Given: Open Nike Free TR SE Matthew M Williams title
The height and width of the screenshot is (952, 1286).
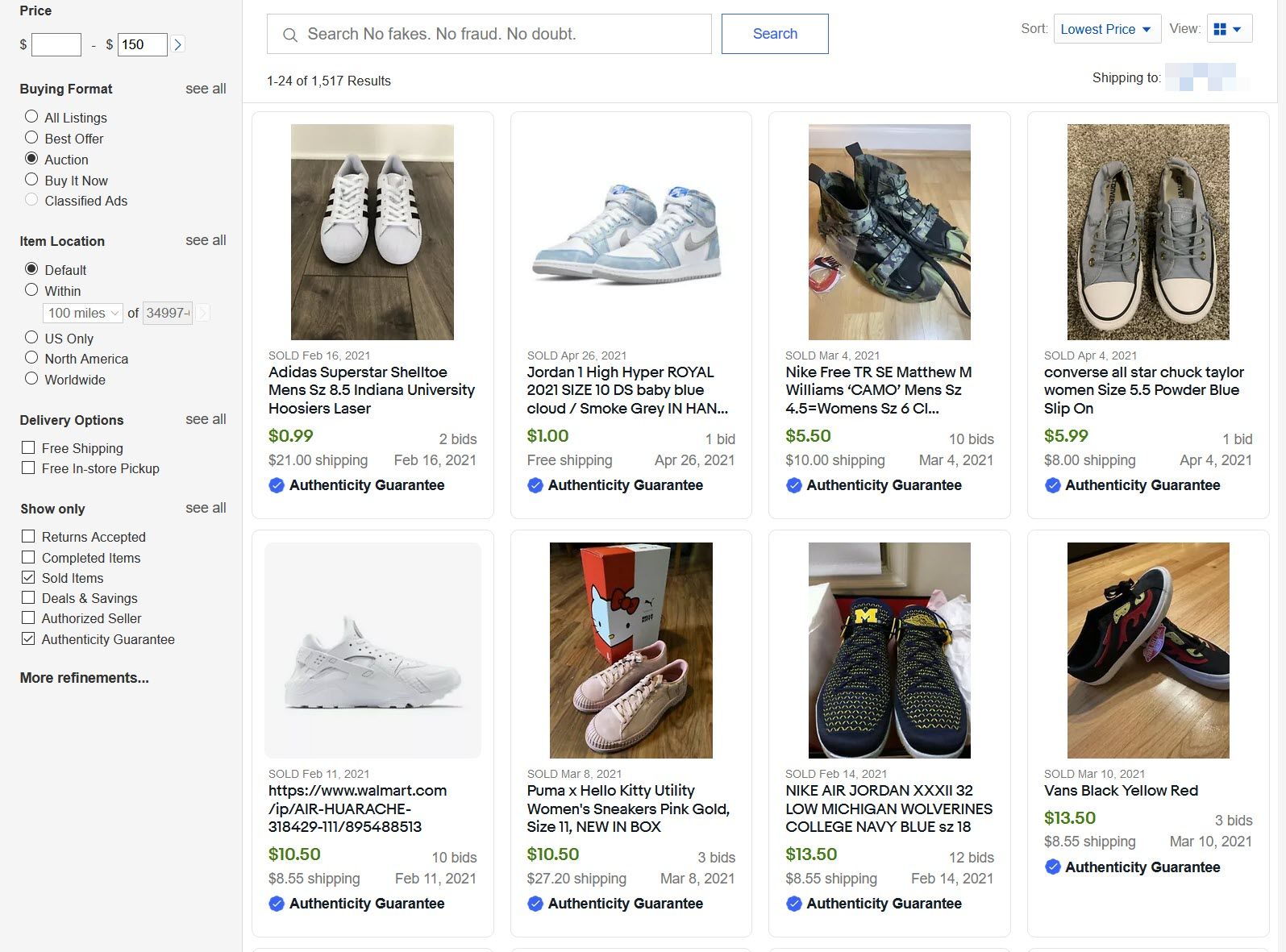Looking at the screenshot, I should tap(879, 390).
